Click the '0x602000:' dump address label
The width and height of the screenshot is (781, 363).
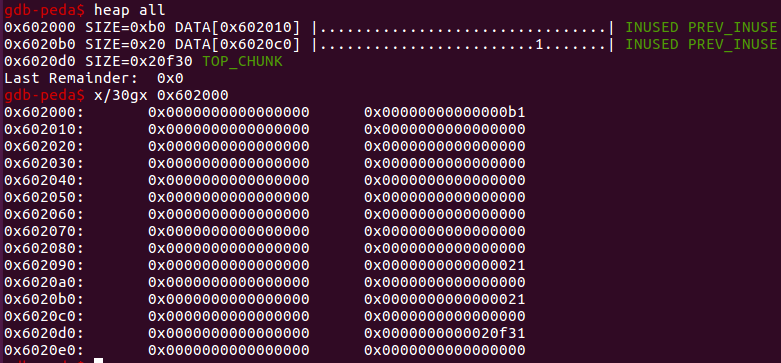click(44, 113)
